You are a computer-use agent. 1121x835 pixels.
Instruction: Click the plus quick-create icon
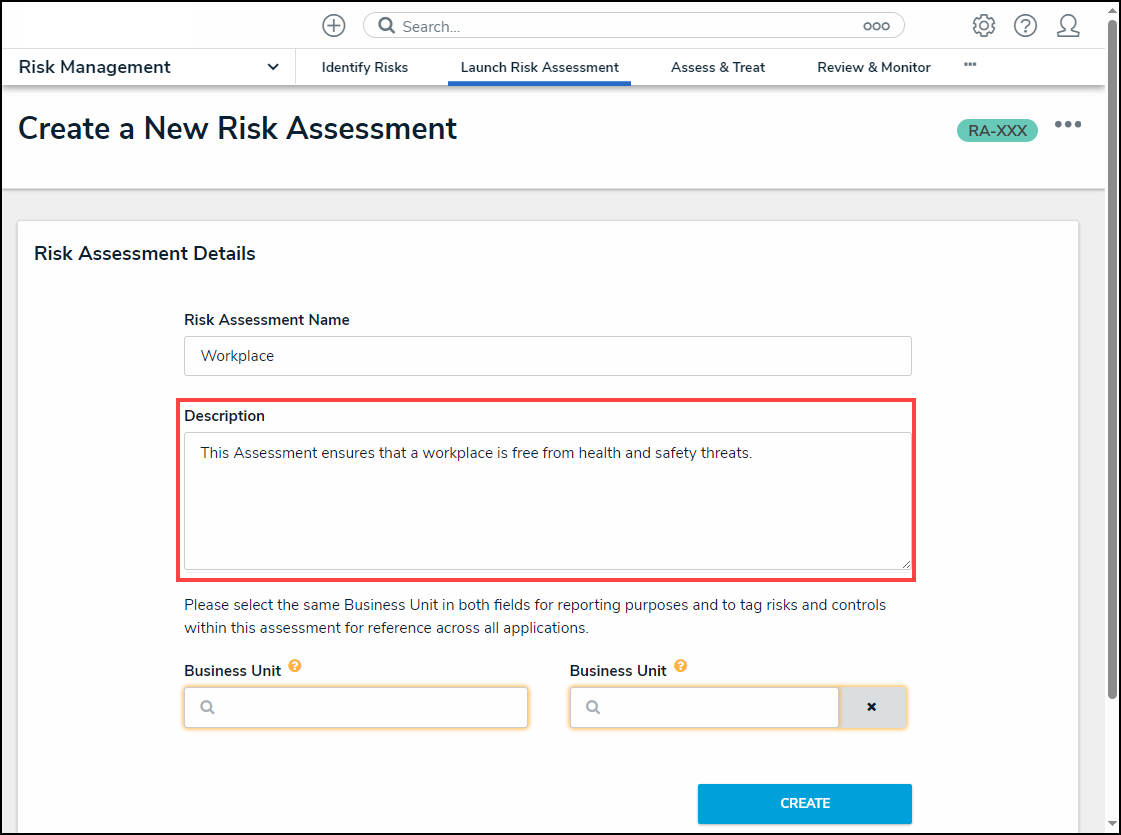coord(334,26)
